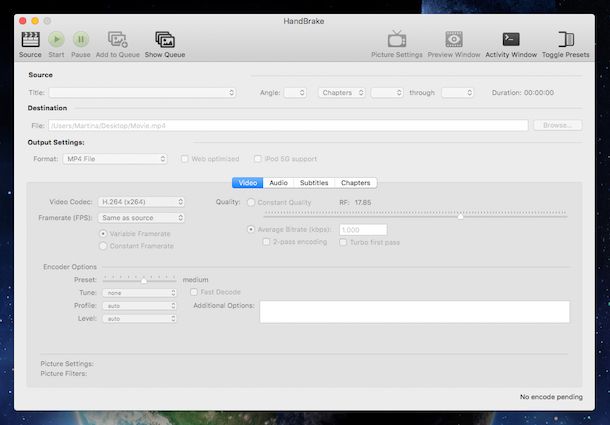Screen dimensions: 610x425
Task: Open the Title dropdown
Action: [142, 93]
